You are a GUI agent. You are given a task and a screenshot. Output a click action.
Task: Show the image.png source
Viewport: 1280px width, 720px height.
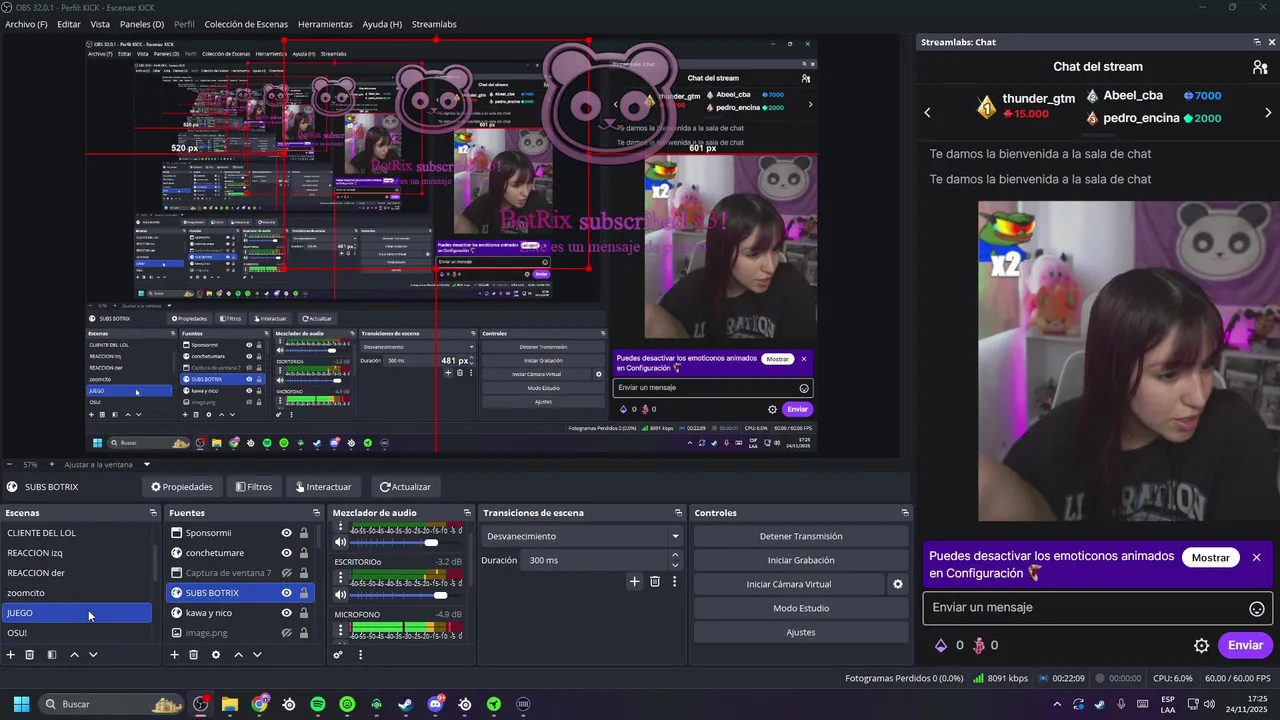pyautogui.click(x=286, y=633)
